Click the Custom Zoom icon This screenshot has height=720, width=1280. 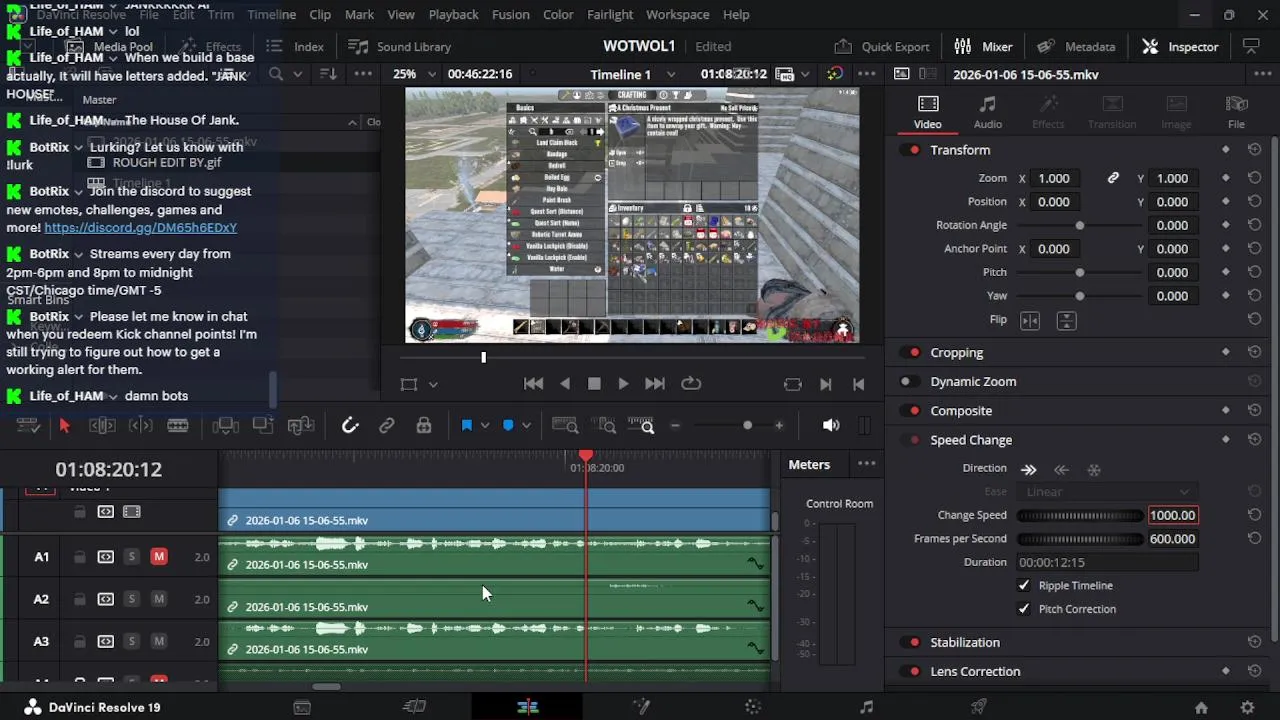[641, 426]
